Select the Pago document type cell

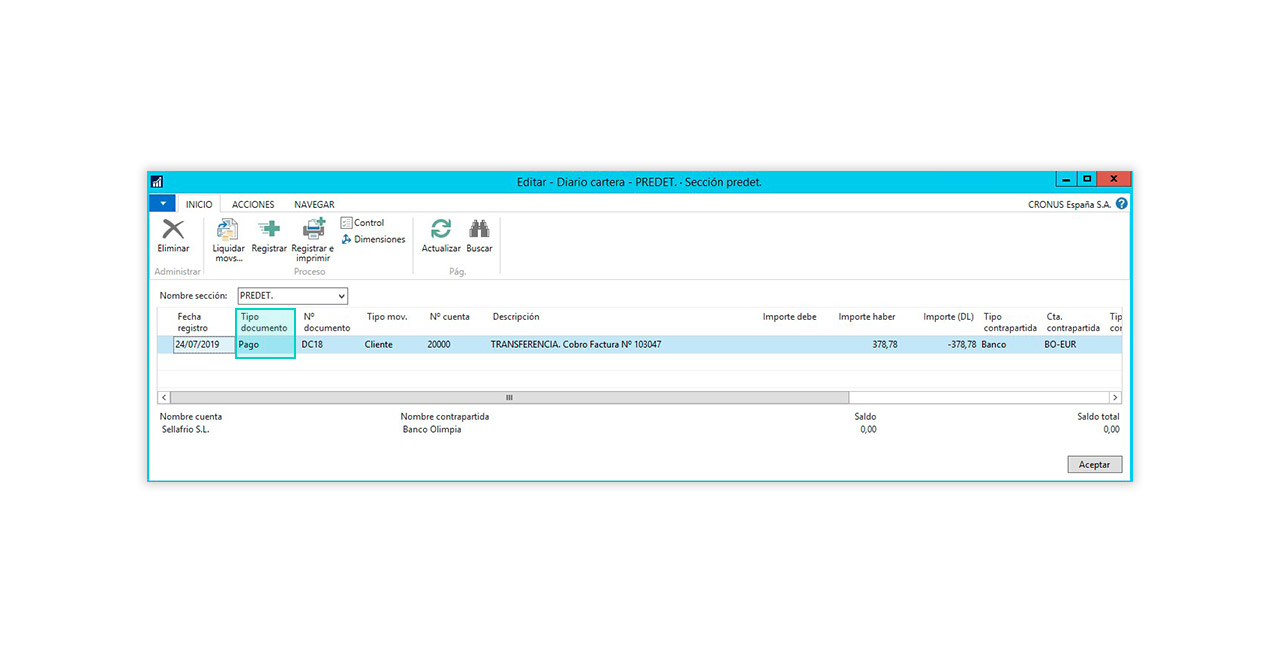[265, 345]
